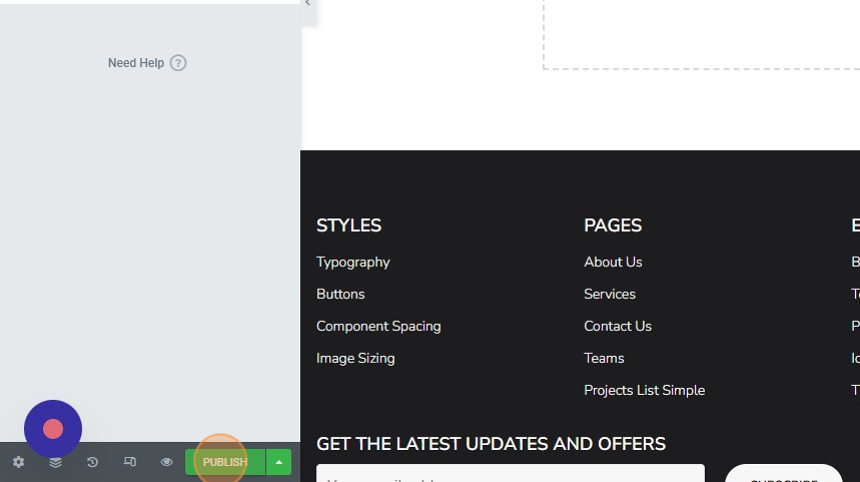Select the PAGES footer heading

tap(613, 225)
